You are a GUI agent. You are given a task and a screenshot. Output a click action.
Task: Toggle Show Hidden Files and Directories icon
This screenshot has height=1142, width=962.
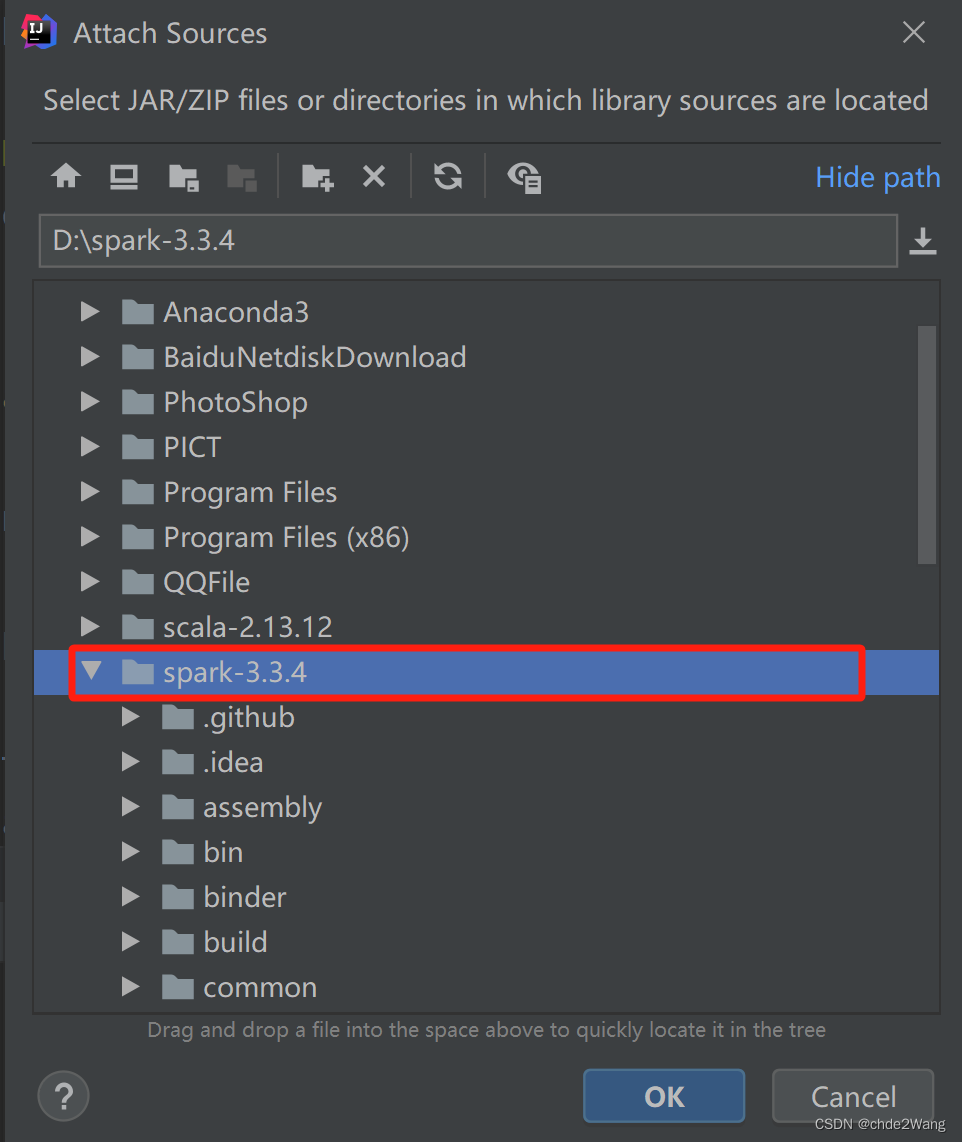pyautogui.click(x=524, y=177)
